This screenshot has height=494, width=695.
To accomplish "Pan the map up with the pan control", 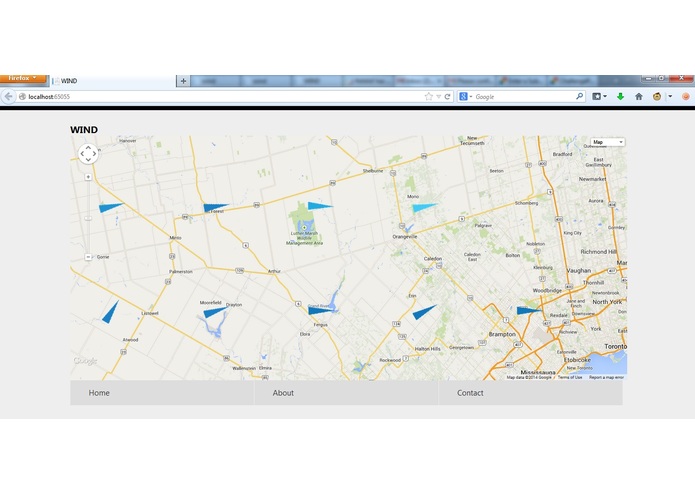I will pos(88,148).
